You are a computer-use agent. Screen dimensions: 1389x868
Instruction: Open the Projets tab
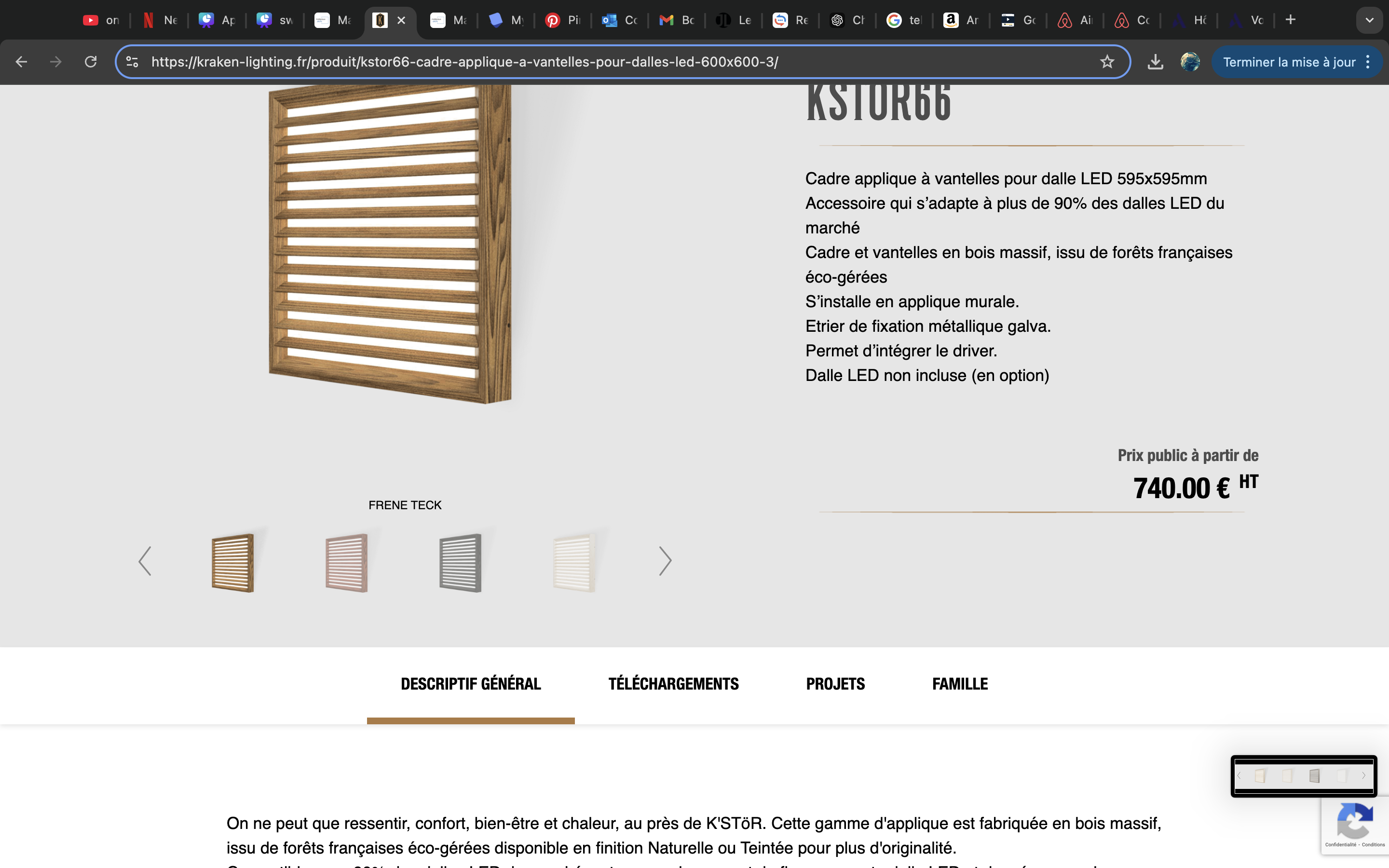835,684
